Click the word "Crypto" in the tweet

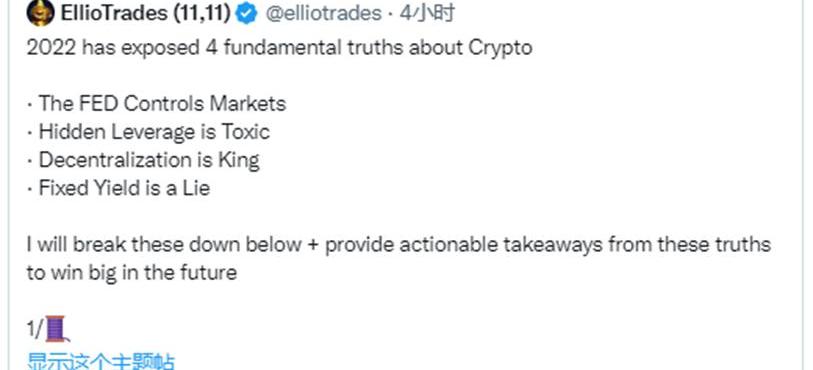(x=500, y=48)
